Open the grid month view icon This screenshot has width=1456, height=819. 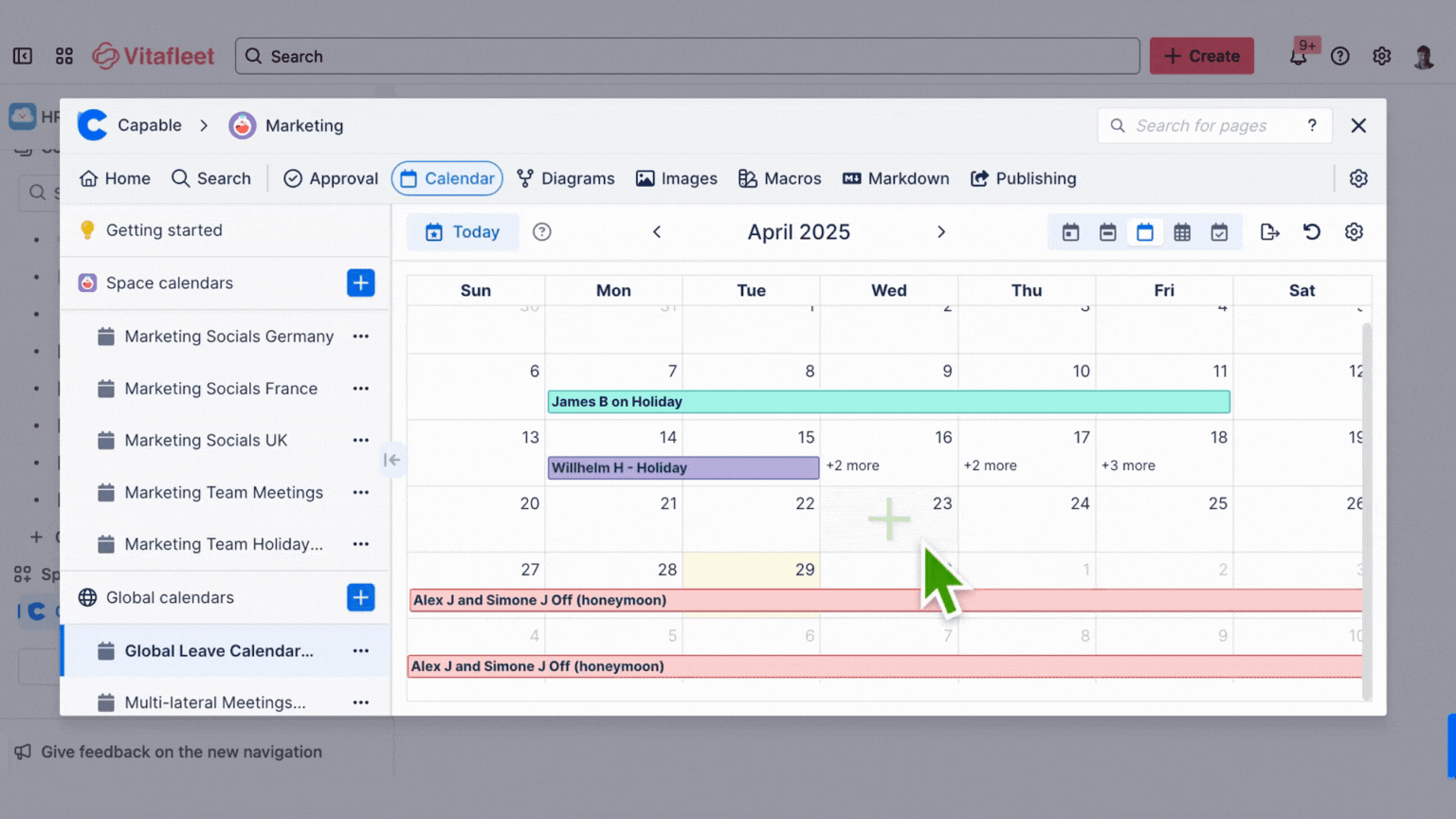[x=1182, y=231]
